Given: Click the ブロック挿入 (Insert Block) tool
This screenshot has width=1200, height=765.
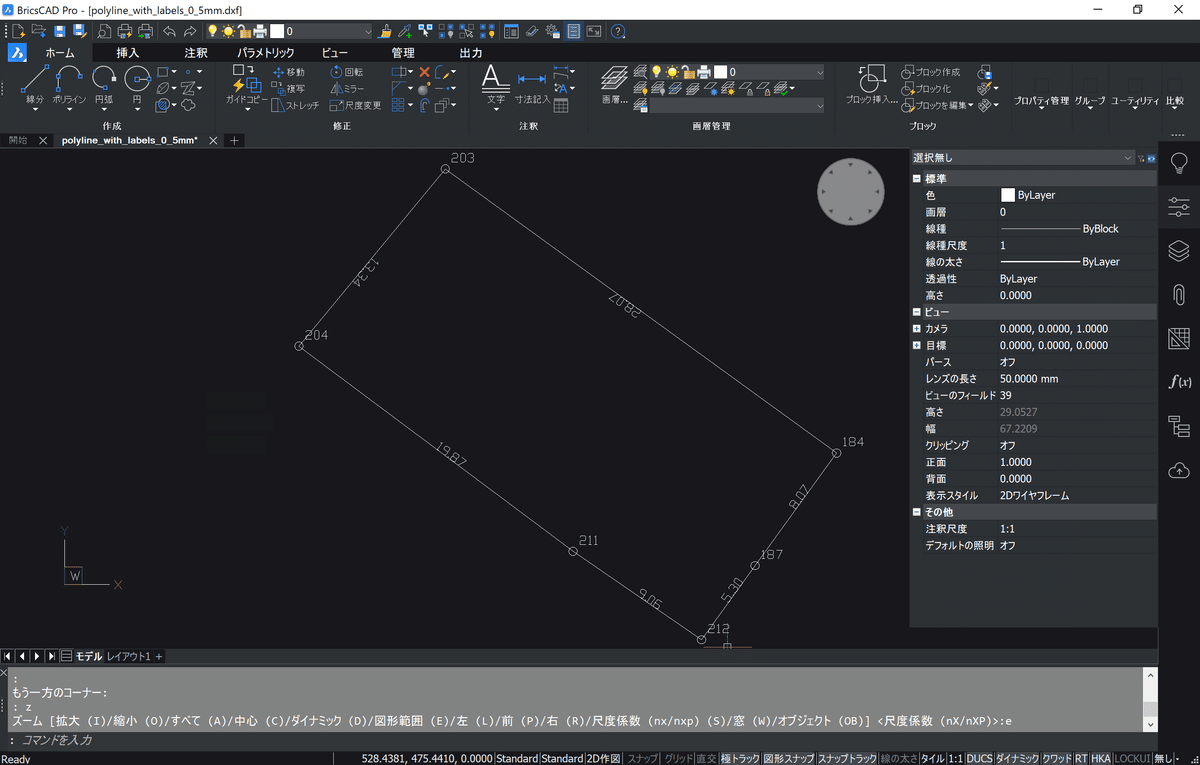Looking at the screenshot, I should point(872,85).
